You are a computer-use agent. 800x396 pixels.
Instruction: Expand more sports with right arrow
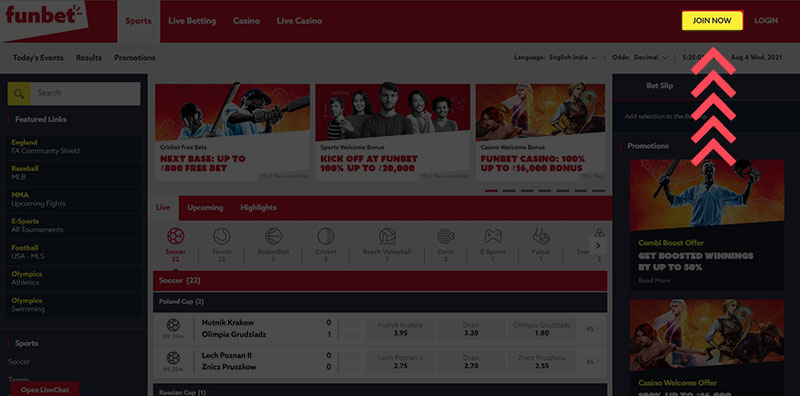pos(598,245)
